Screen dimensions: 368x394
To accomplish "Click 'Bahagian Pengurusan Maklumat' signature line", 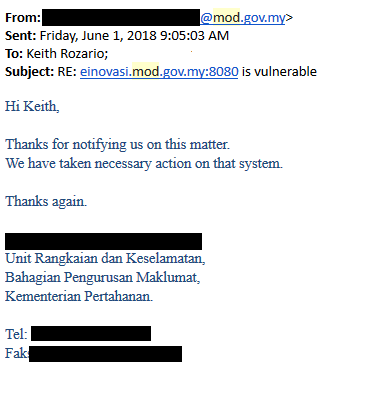I will (x=103, y=277).
